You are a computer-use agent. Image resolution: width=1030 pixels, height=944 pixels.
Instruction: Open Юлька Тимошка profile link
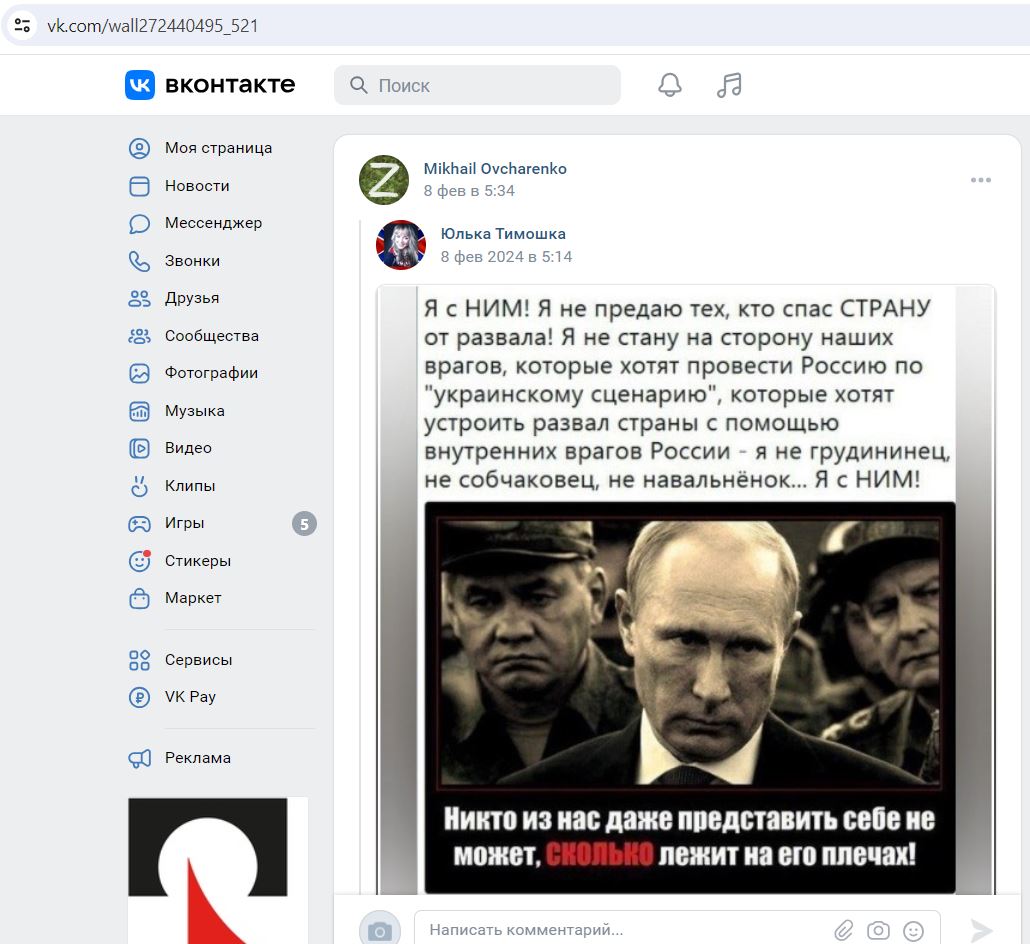coord(503,234)
